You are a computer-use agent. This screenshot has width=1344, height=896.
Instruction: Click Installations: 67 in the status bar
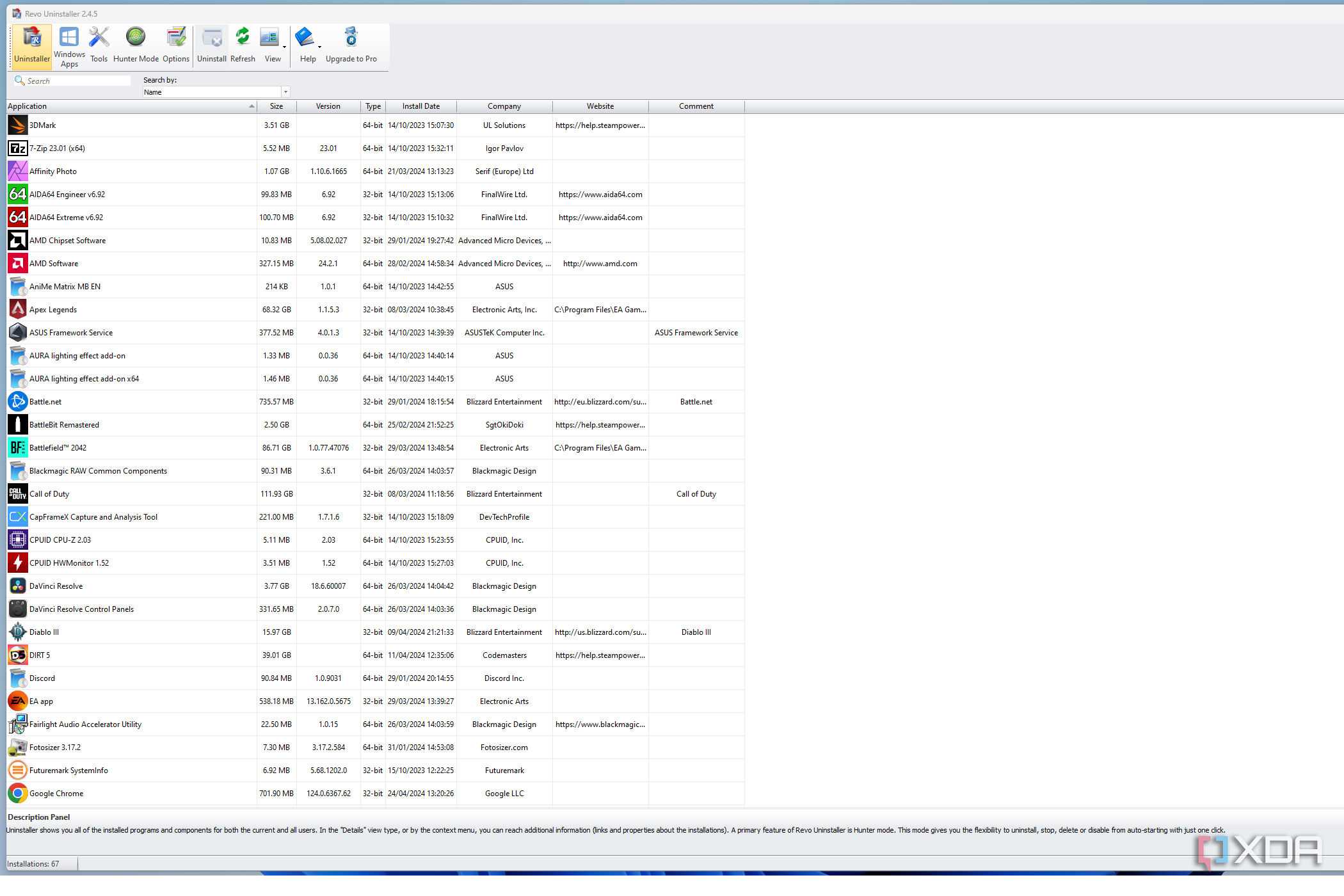tap(33, 864)
